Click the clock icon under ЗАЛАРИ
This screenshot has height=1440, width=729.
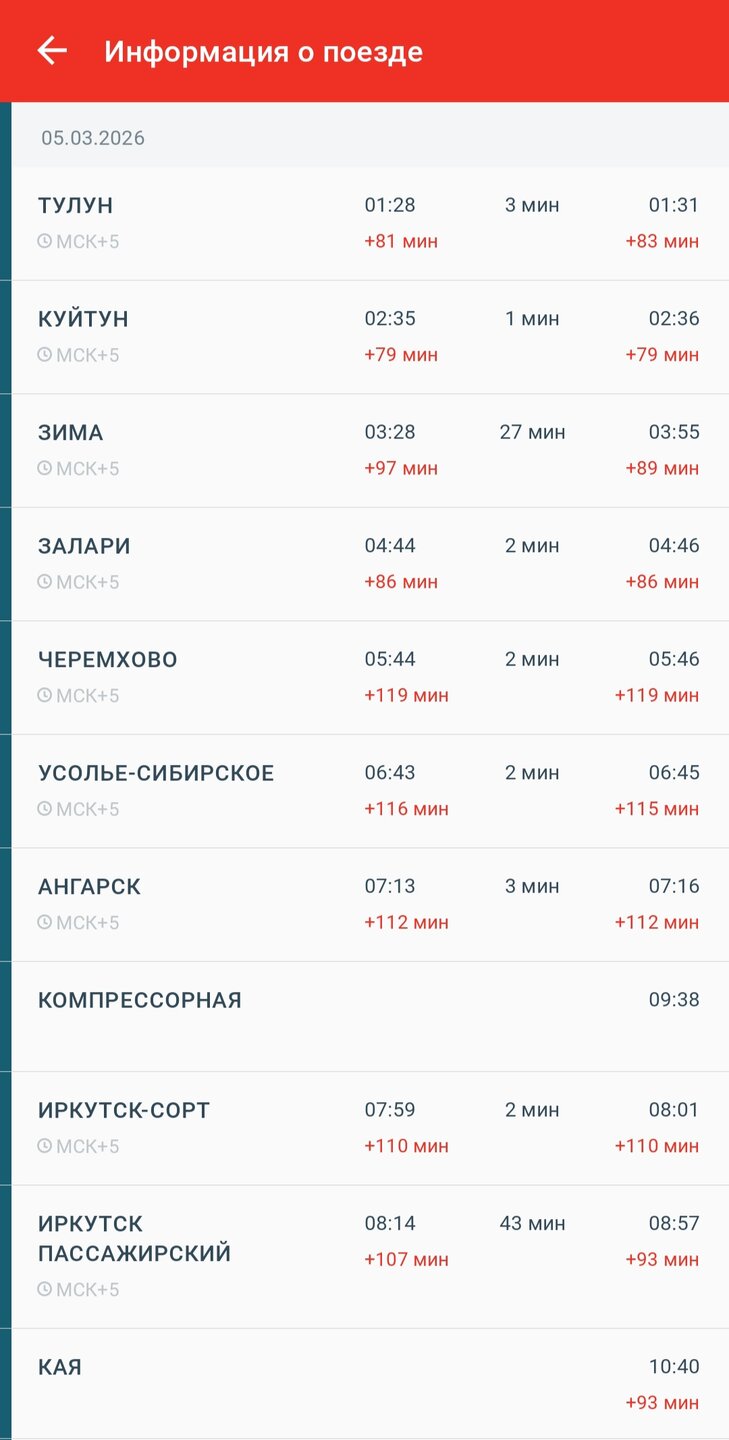[44, 582]
